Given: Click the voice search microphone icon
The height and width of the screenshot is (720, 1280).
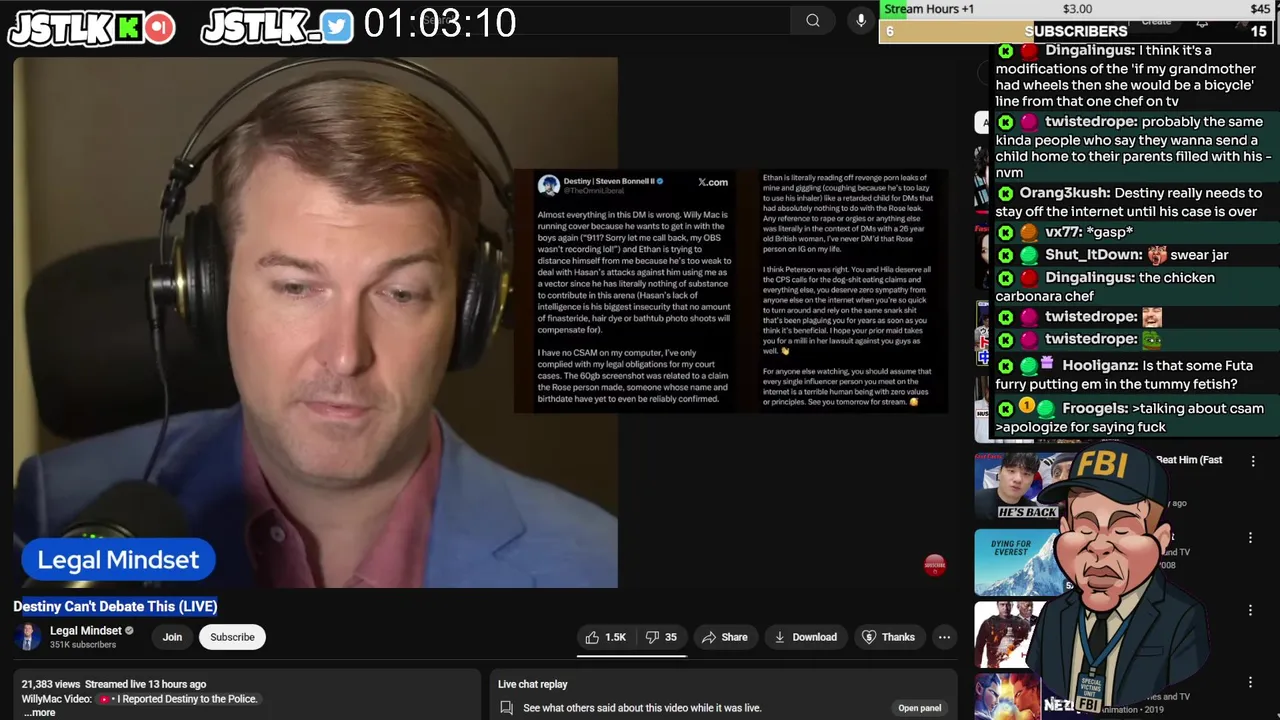Looking at the screenshot, I should coord(861,20).
